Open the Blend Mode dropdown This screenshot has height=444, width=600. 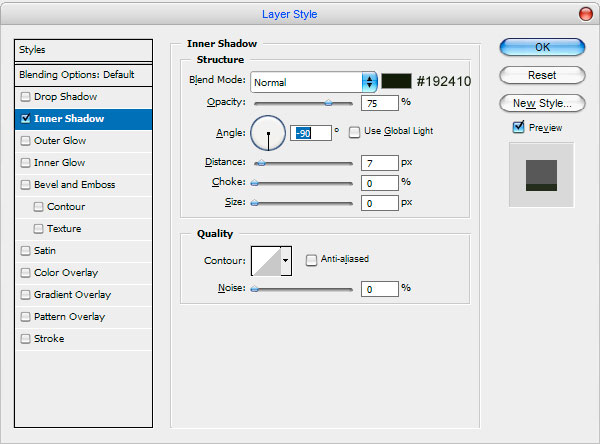(314, 82)
